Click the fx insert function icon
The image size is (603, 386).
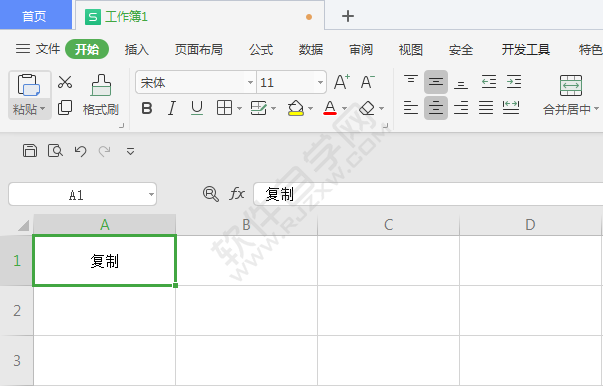[237, 194]
